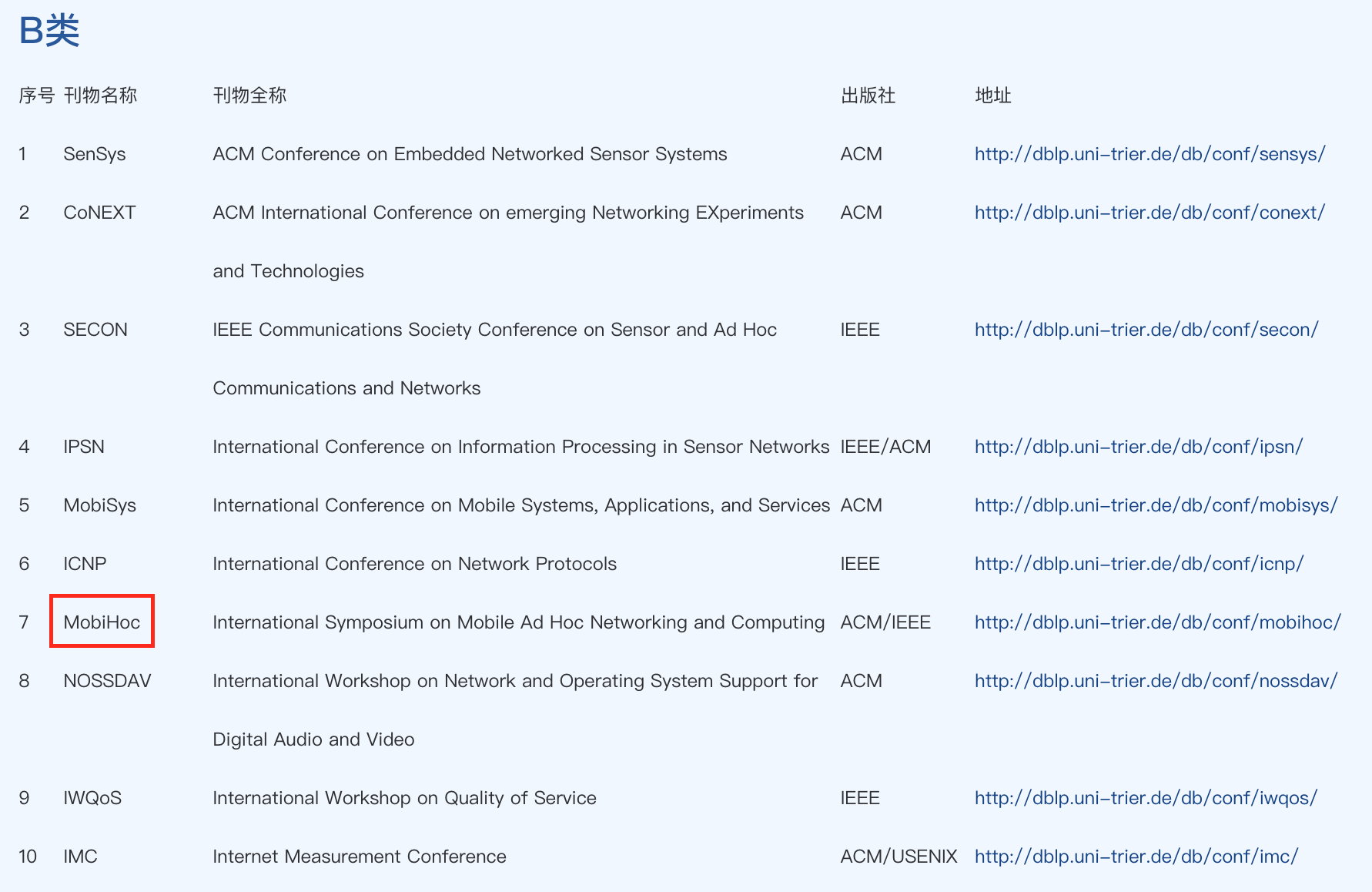Viewport: 1372px width, 892px height.
Task: Click the B类 section heading
Action: click(49, 31)
